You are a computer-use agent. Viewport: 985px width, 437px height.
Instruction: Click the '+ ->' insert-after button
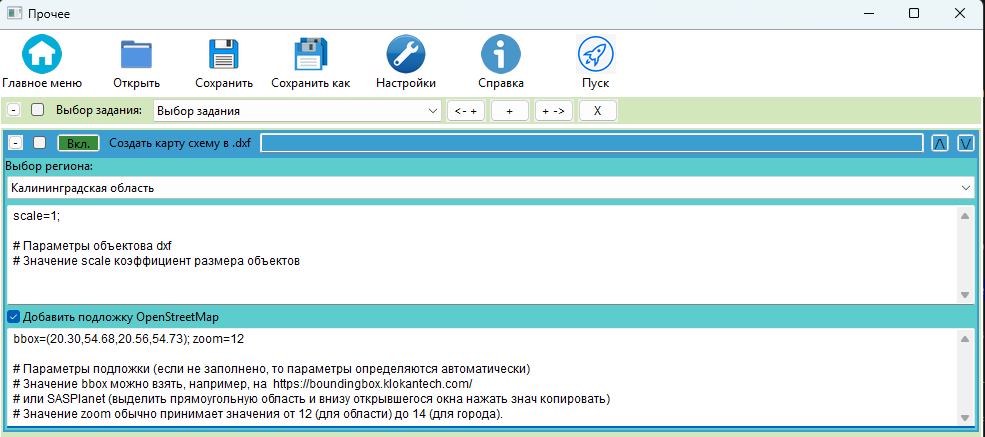553,111
